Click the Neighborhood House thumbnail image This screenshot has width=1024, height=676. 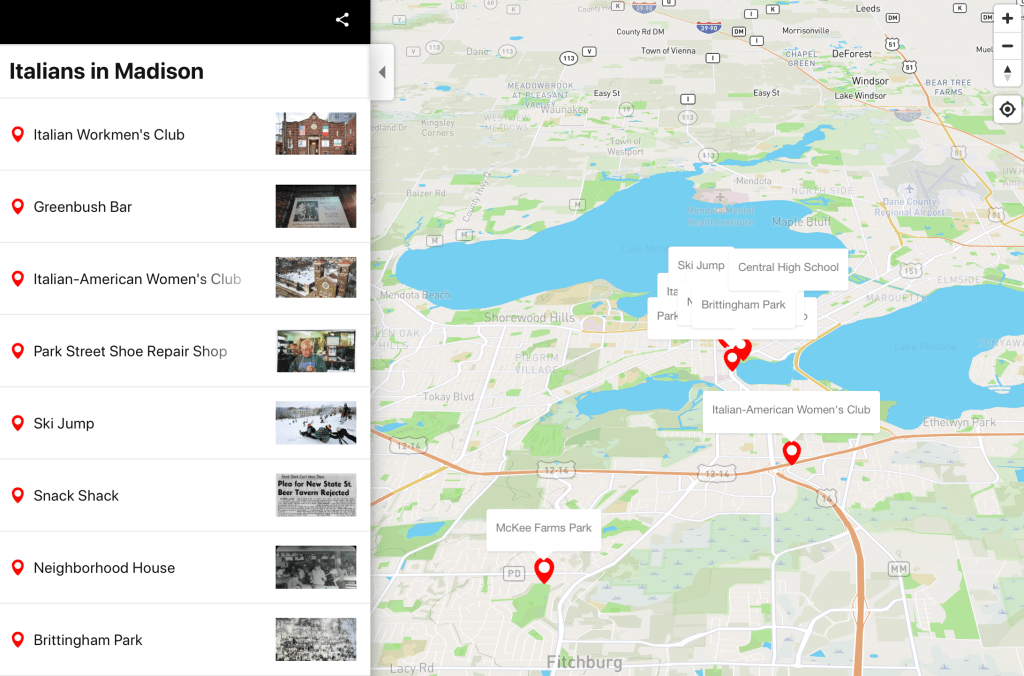(x=315, y=567)
